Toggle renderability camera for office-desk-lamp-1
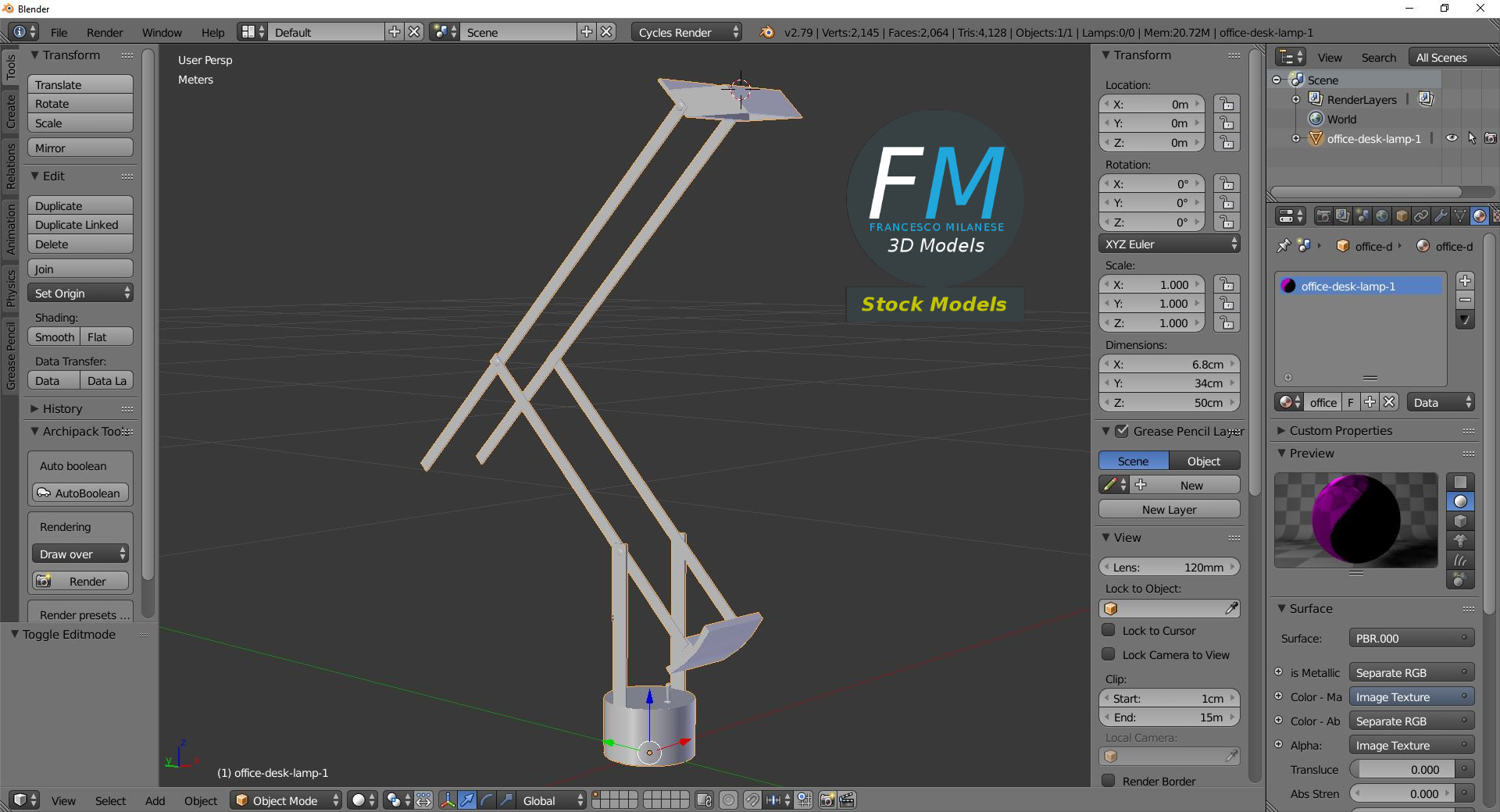The image size is (1500, 812). (1491, 138)
